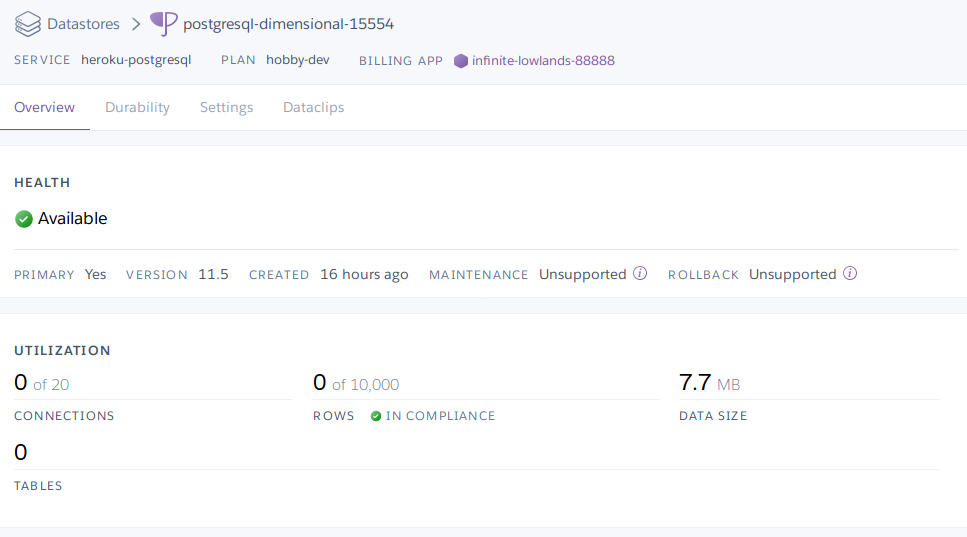Viewport: 967px width, 537px height.
Task: Go to the Dataclips tab
Action: pos(313,107)
